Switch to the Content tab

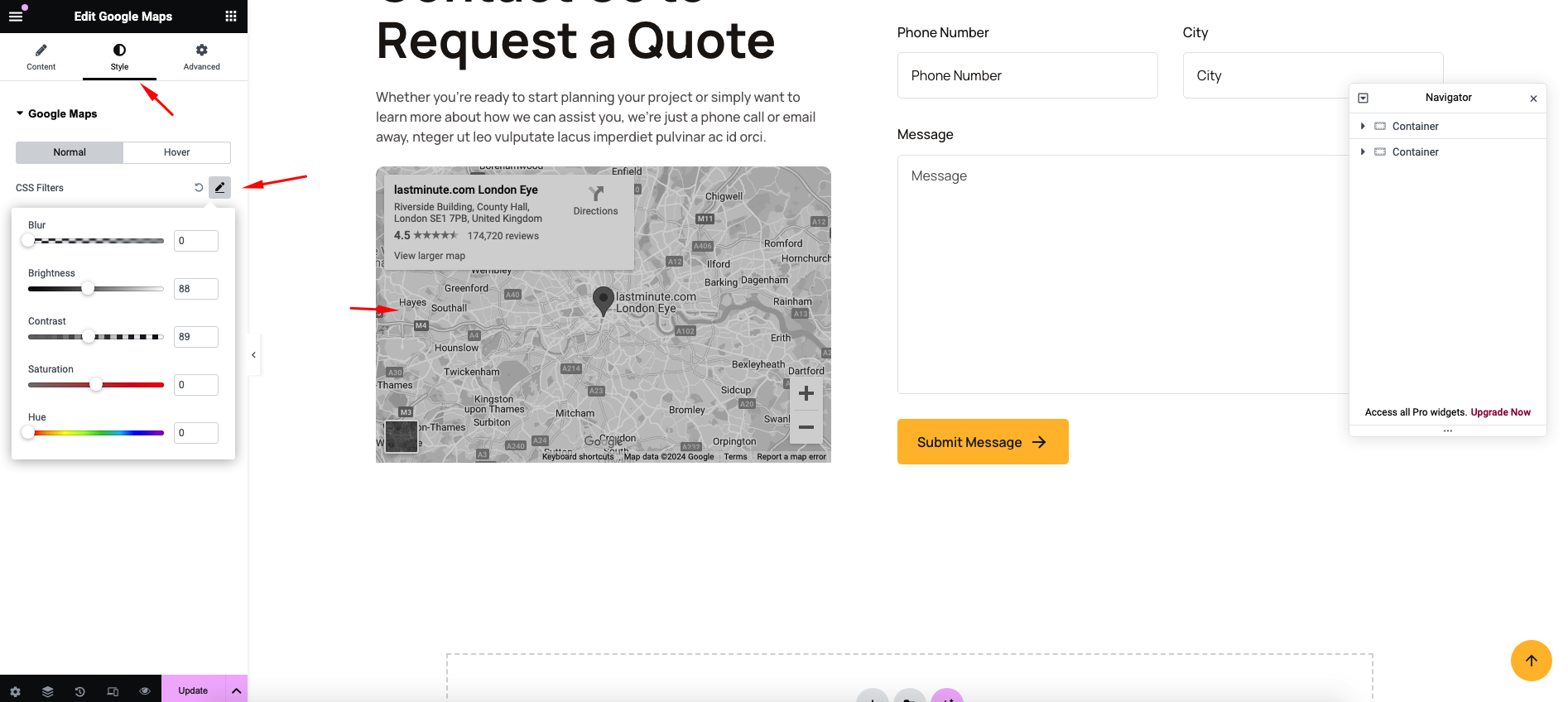pos(41,57)
